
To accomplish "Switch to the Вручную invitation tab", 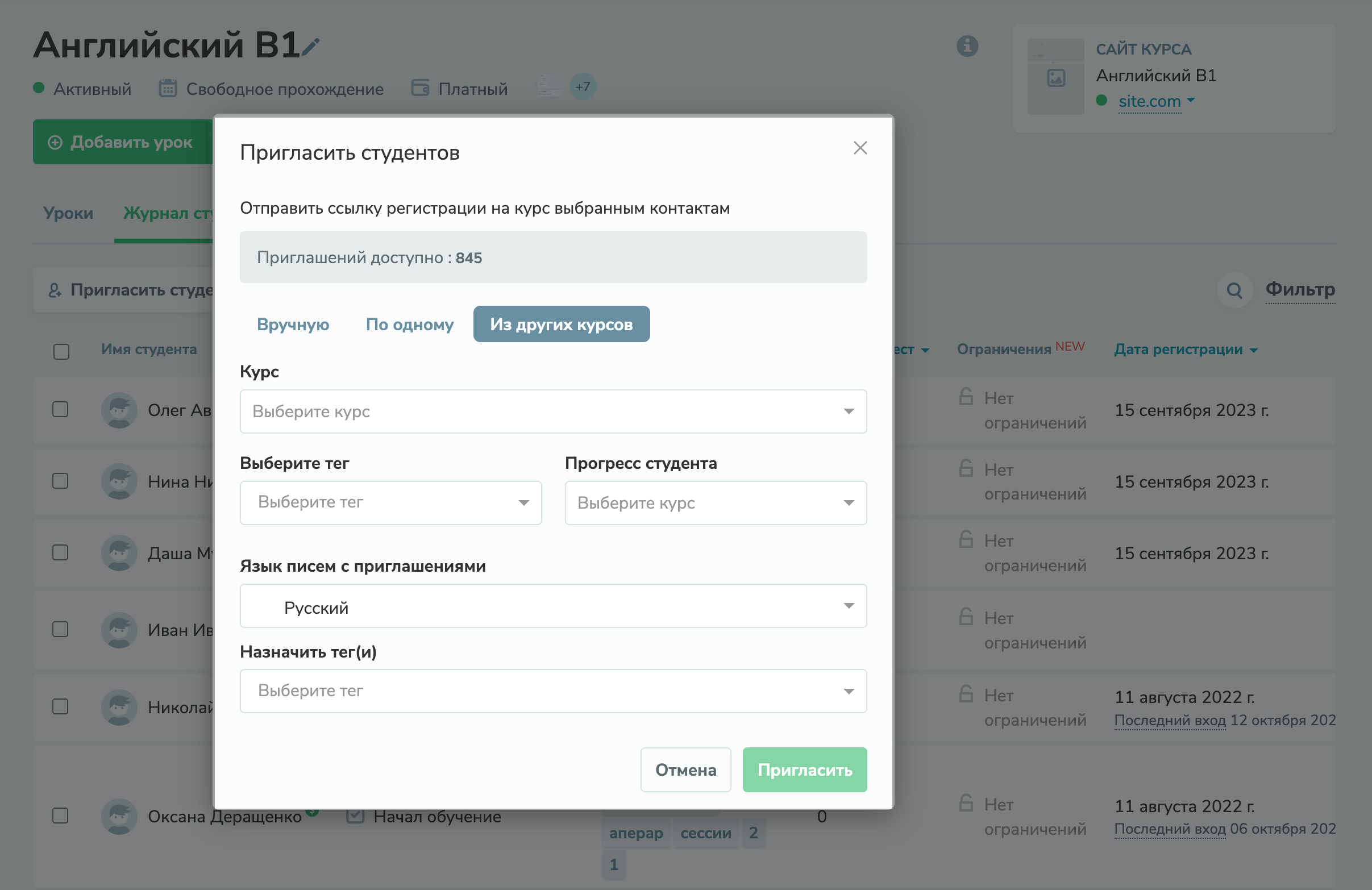I will (x=293, y=325).
